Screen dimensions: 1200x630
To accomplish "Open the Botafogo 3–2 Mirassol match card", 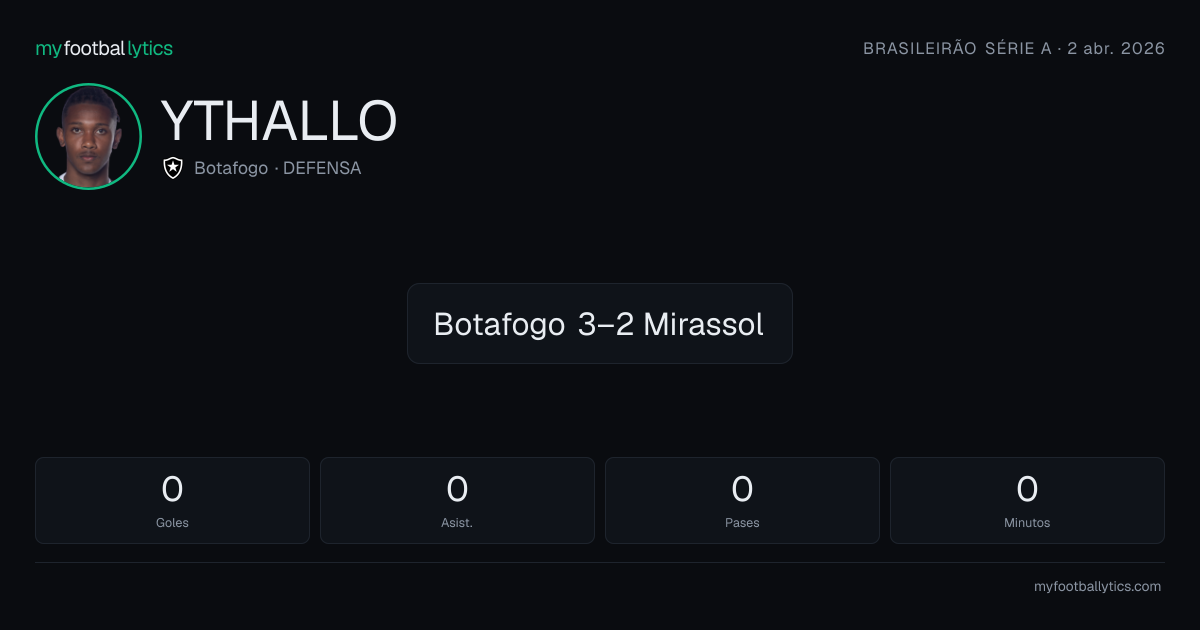I will 600,323.
